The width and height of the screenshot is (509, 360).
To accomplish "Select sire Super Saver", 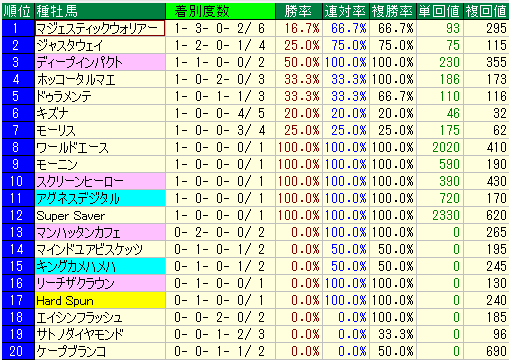I will pyautogui.click(x=100, y=215).
